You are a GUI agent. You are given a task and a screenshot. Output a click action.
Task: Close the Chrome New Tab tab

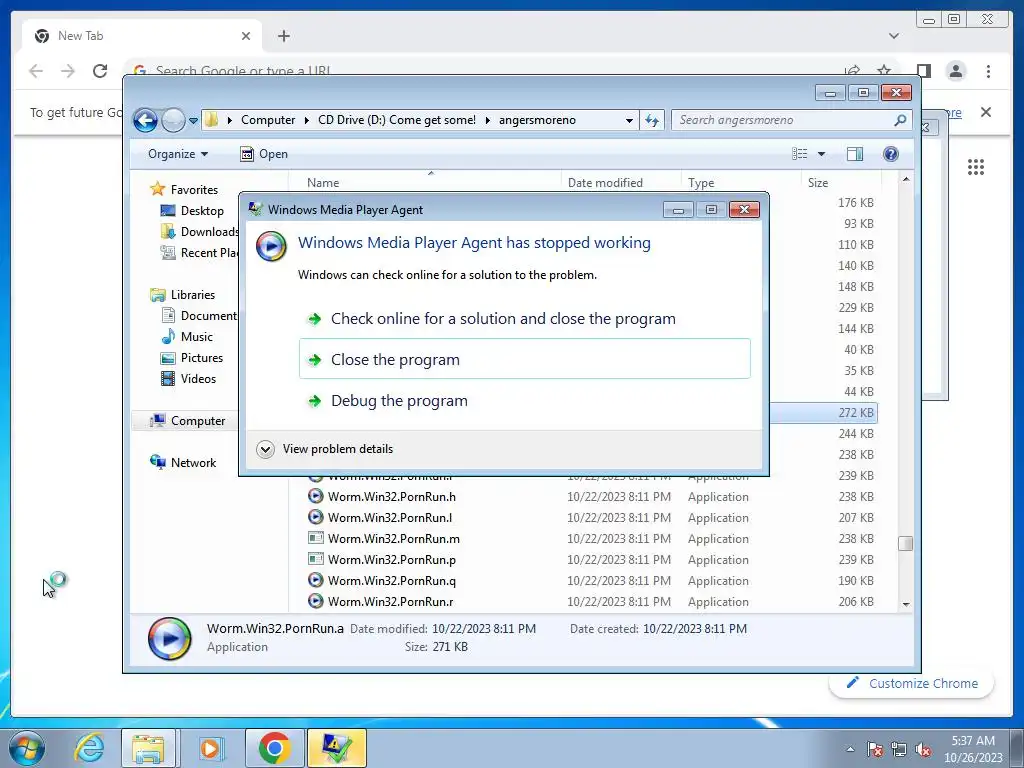(246, 36)
